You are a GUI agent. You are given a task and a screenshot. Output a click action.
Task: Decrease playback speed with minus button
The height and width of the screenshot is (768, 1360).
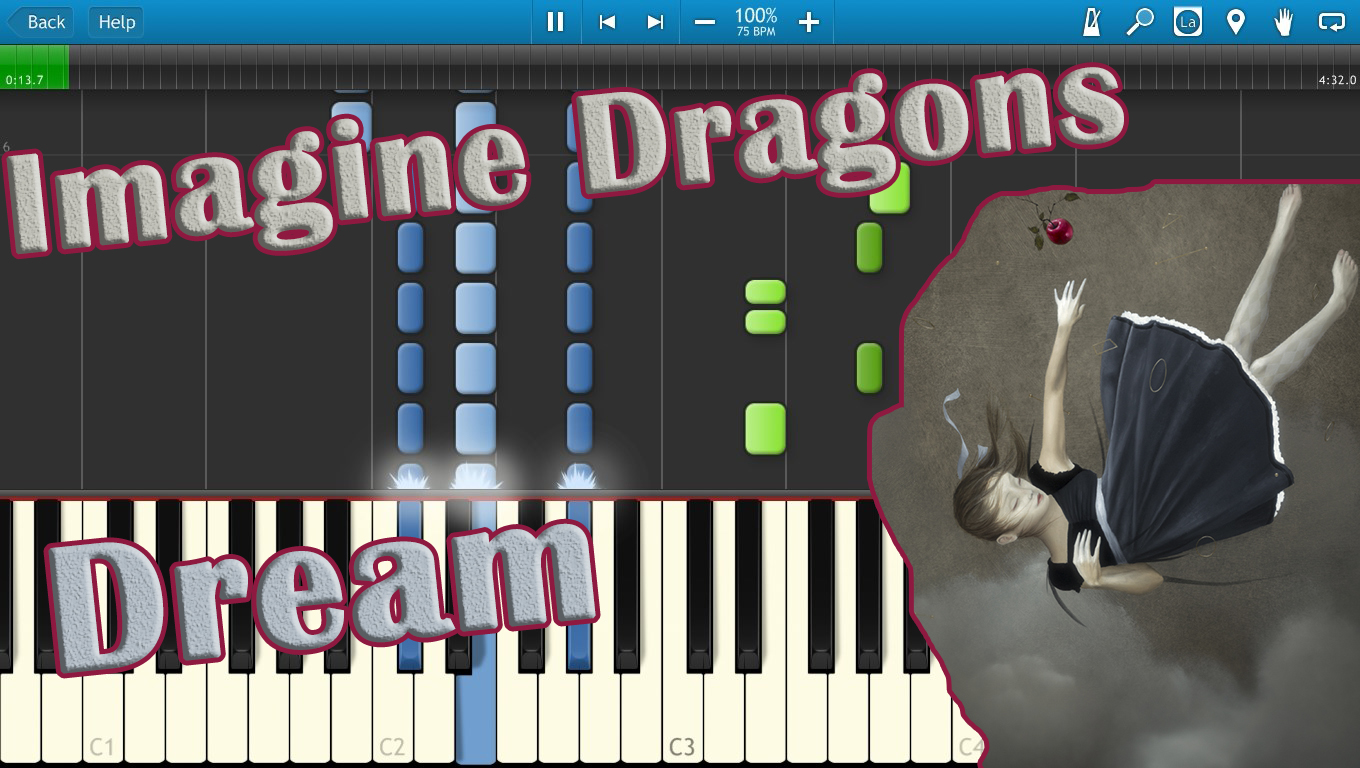(x=705, y=22)
